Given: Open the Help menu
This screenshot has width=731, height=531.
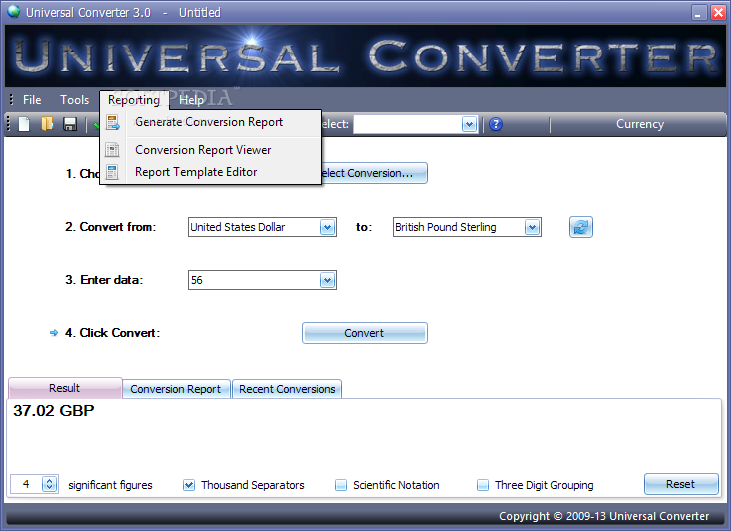Looking at the screenshot, I should click(191, 100).
